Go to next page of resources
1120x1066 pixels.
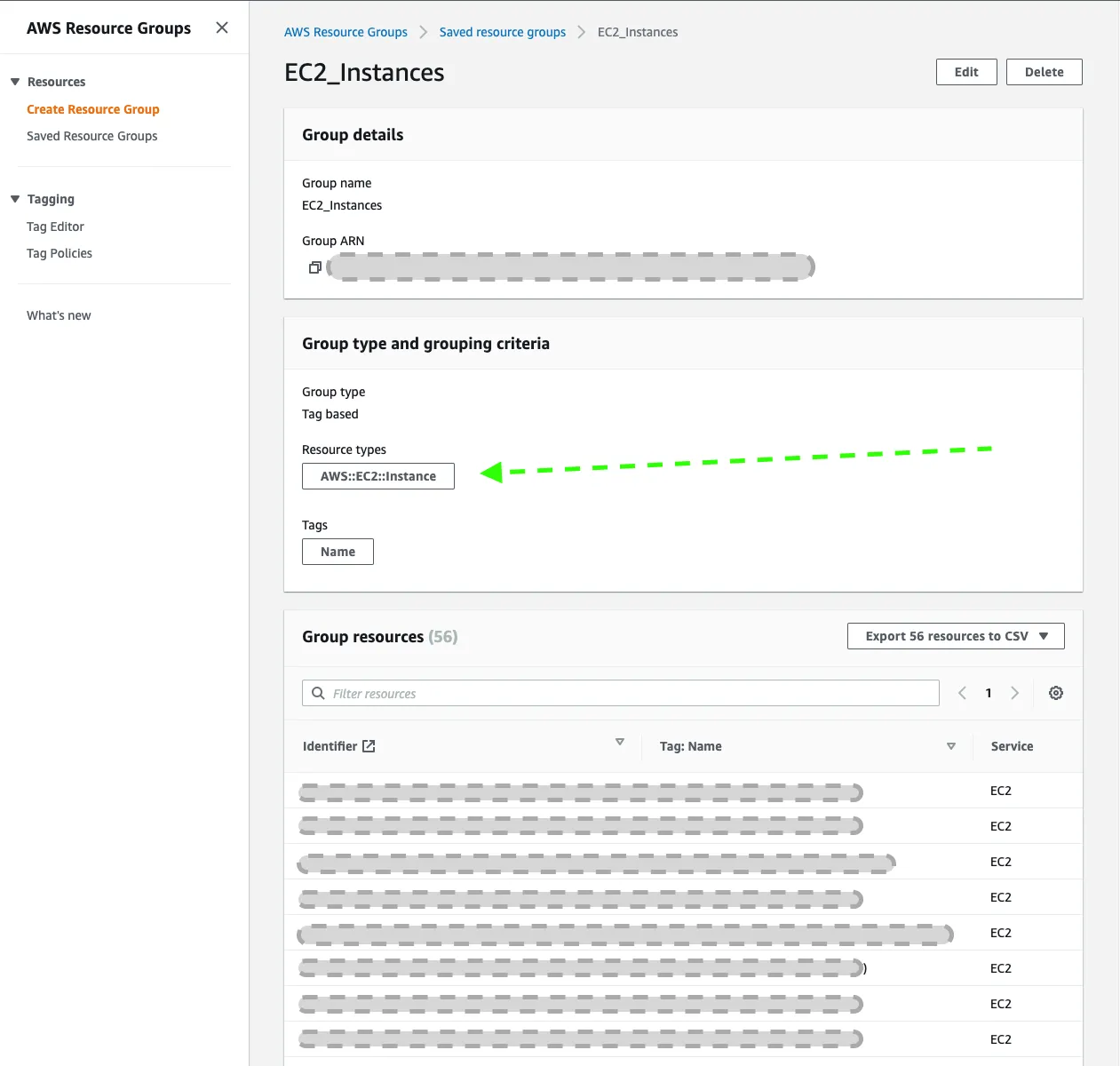point(1014,693)
